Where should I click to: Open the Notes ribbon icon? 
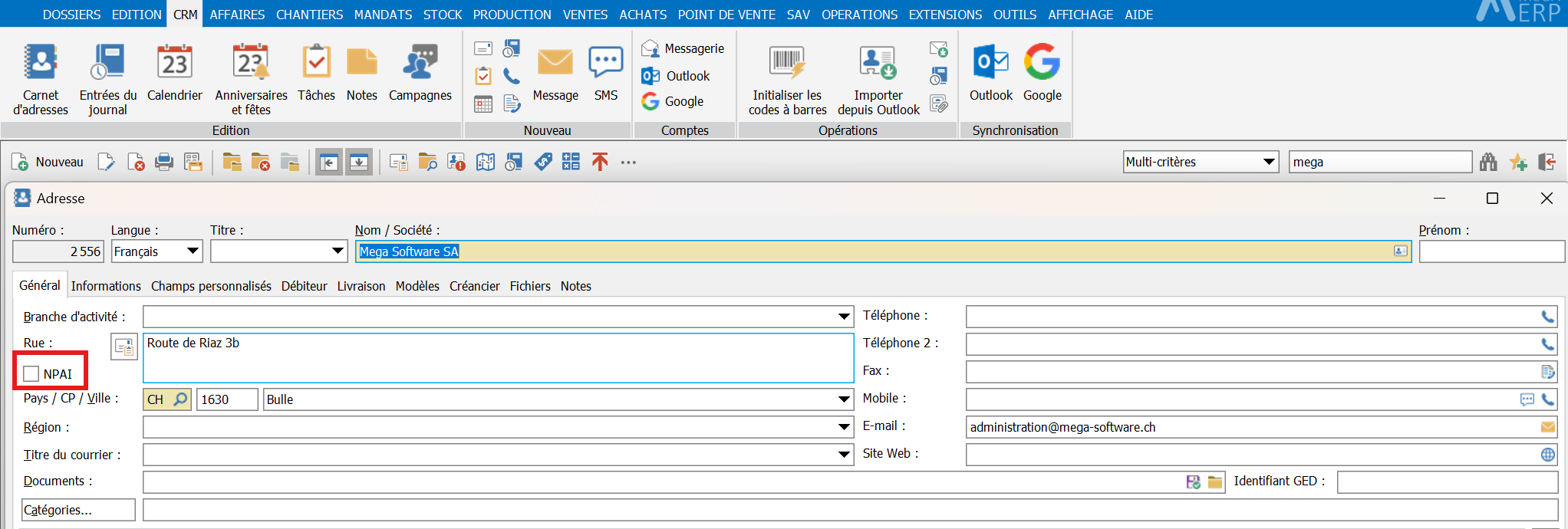[x=362, y=74]
